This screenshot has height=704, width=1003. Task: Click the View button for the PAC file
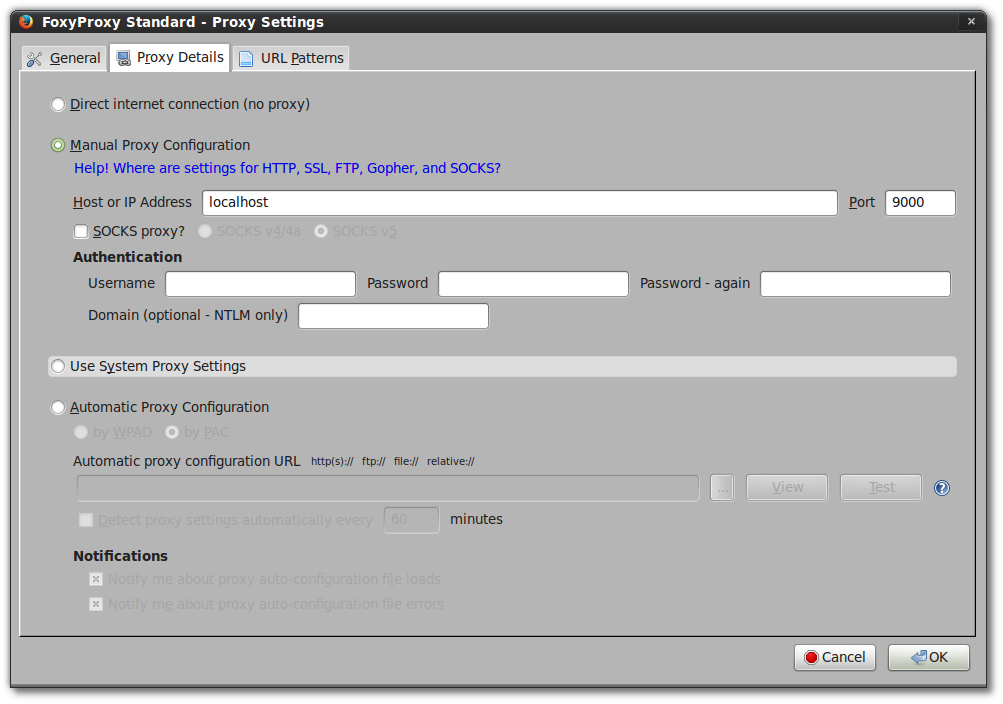tap(786, 487)
